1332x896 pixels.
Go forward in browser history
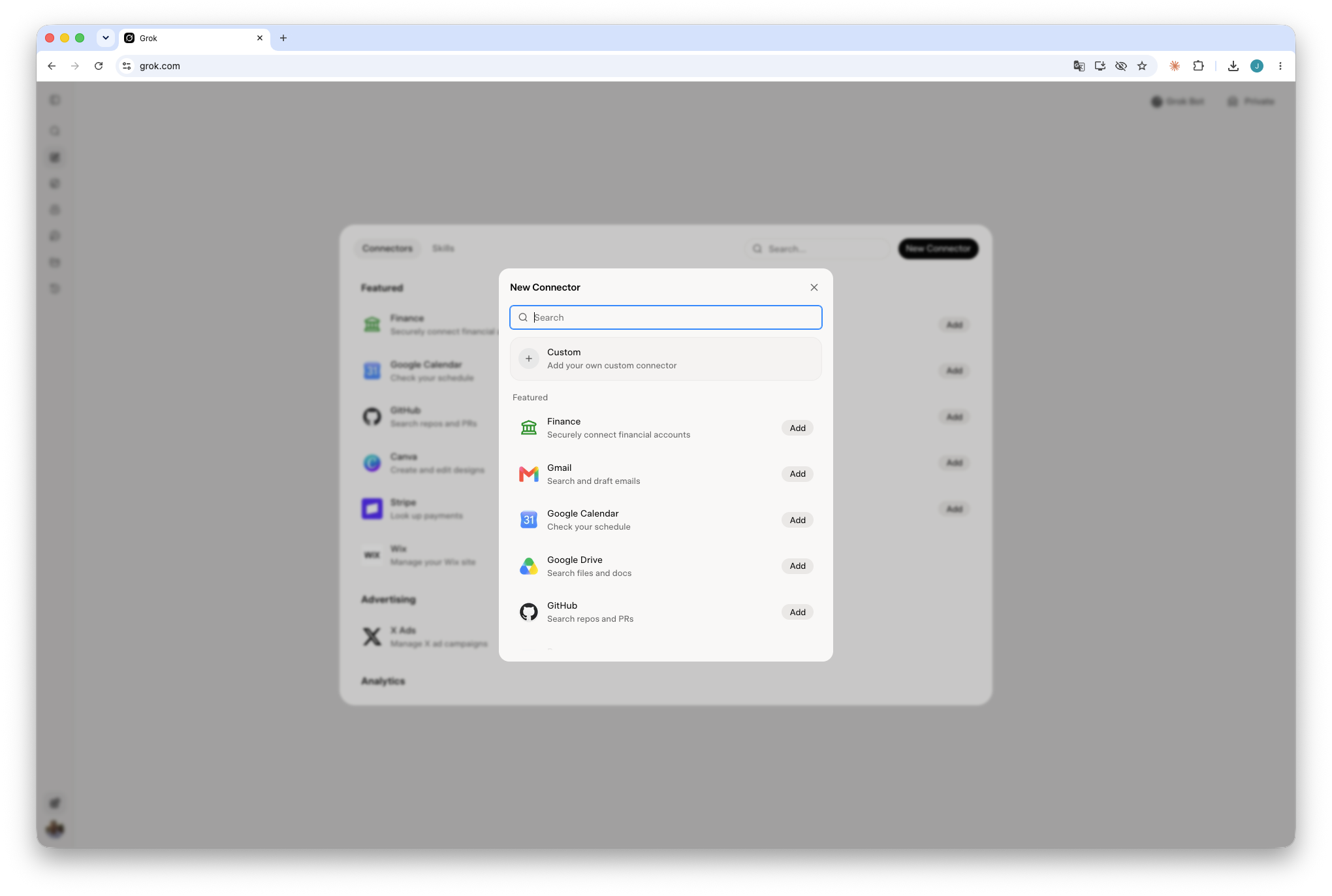pyautogui.click(x=75, y=66)
